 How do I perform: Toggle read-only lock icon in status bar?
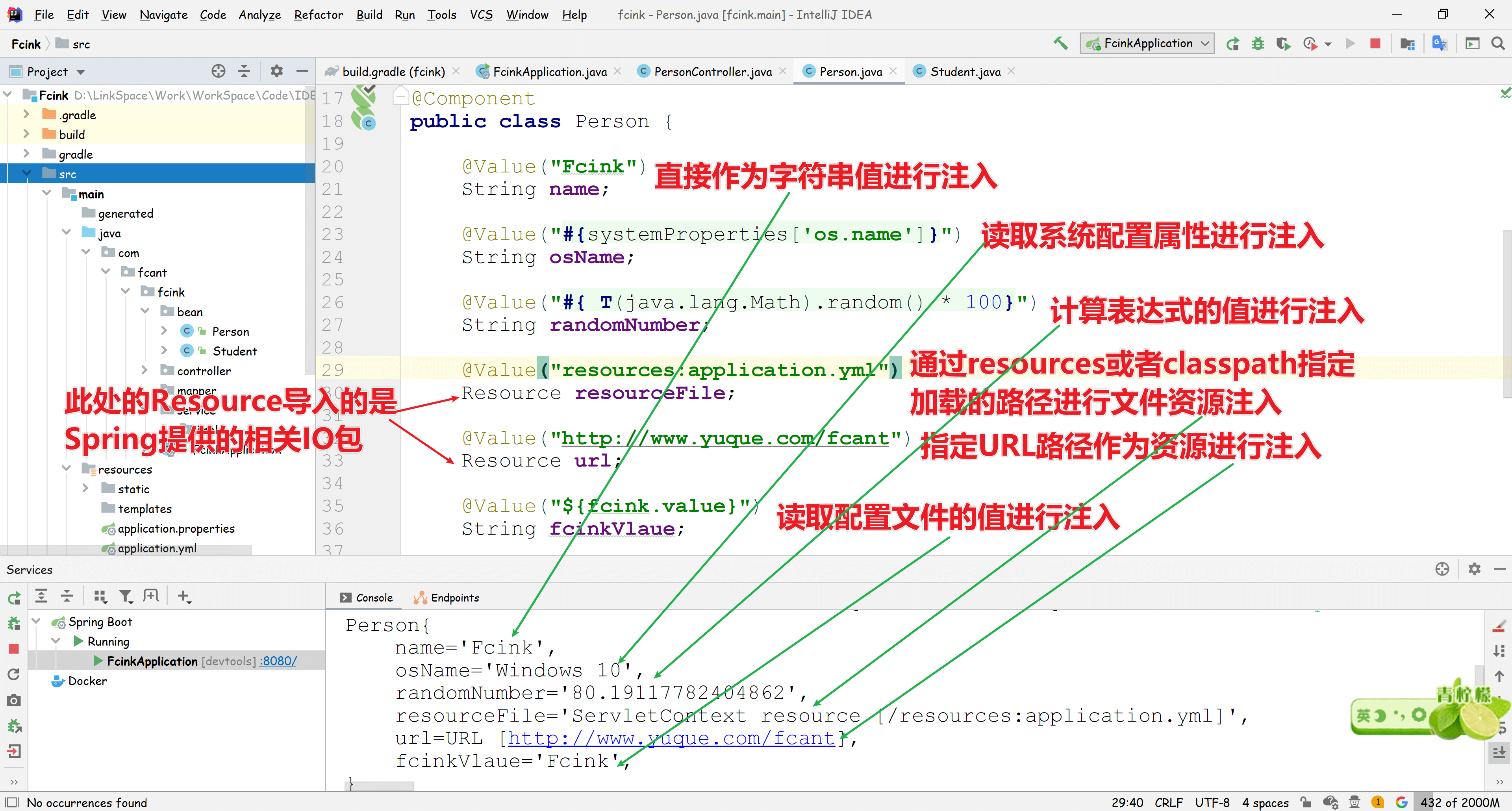tap(1305, 802)
